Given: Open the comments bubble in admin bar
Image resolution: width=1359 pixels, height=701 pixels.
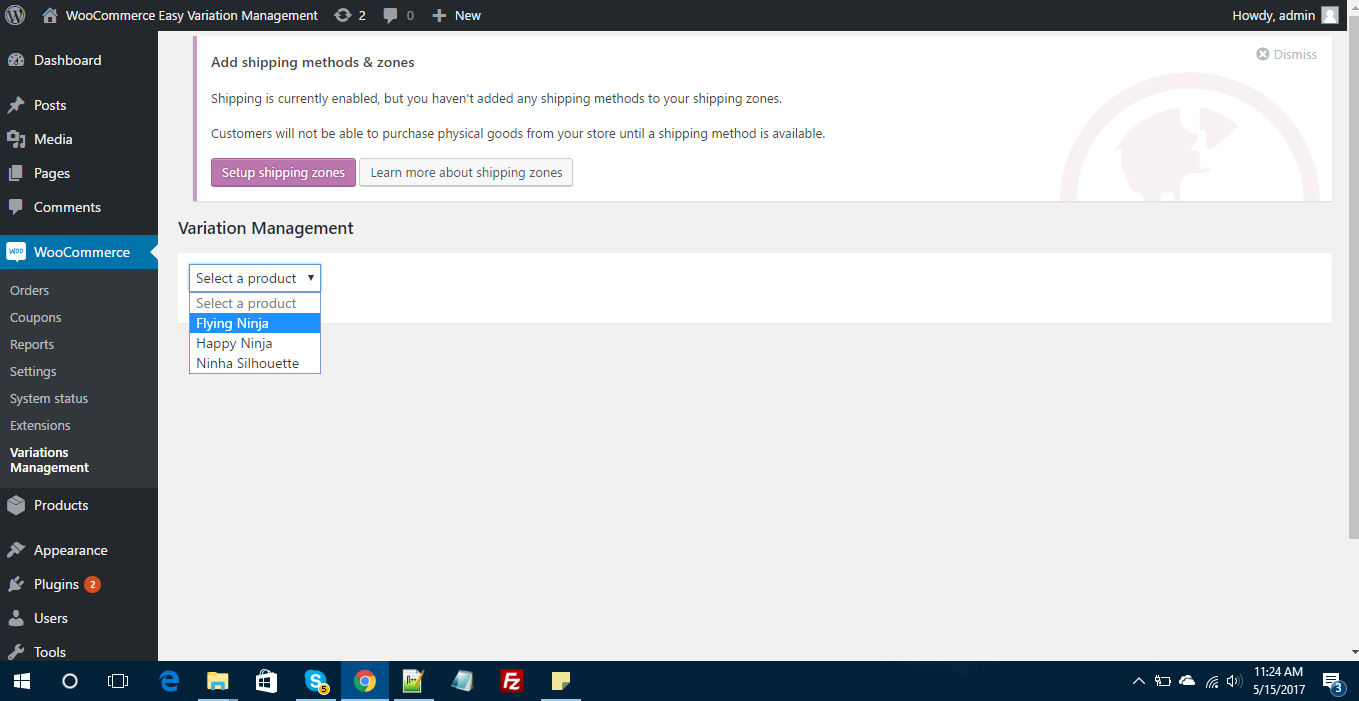Looking at the screenshot, I should pos(391,15).
